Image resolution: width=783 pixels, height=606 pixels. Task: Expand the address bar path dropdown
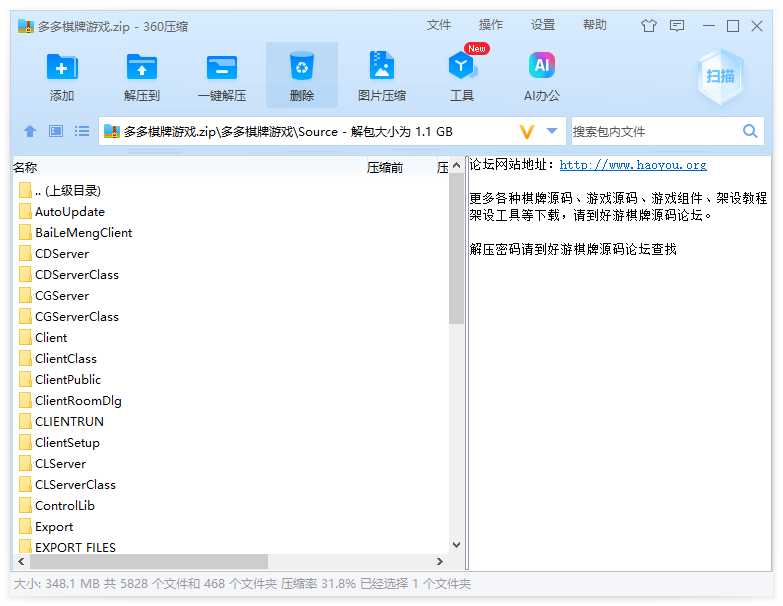552,131
